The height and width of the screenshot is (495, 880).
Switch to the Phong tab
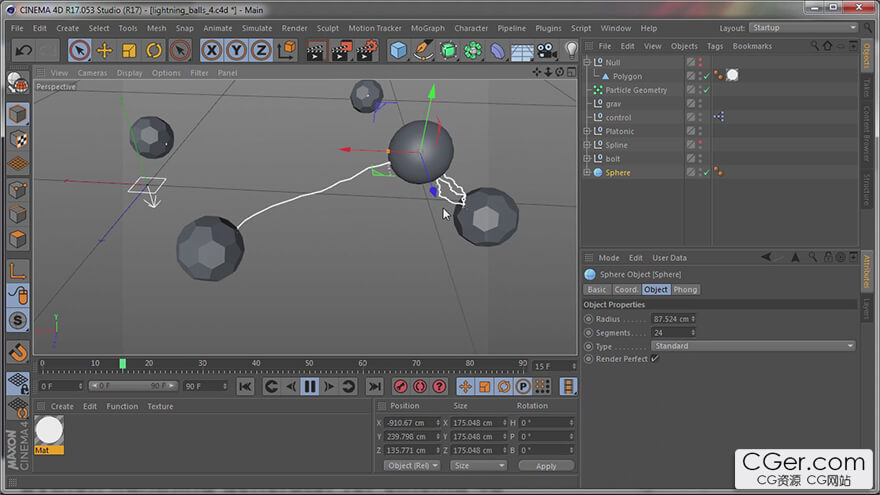coord(685,290)
